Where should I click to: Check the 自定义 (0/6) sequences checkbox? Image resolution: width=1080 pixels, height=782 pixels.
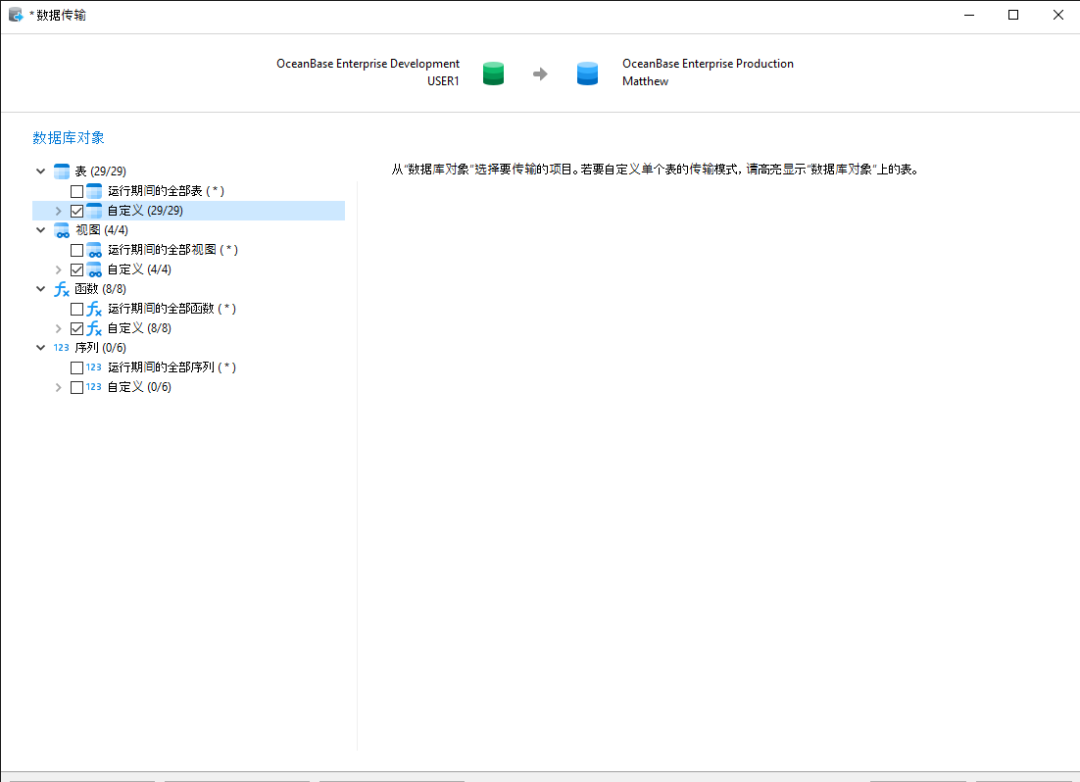(77, 388)
